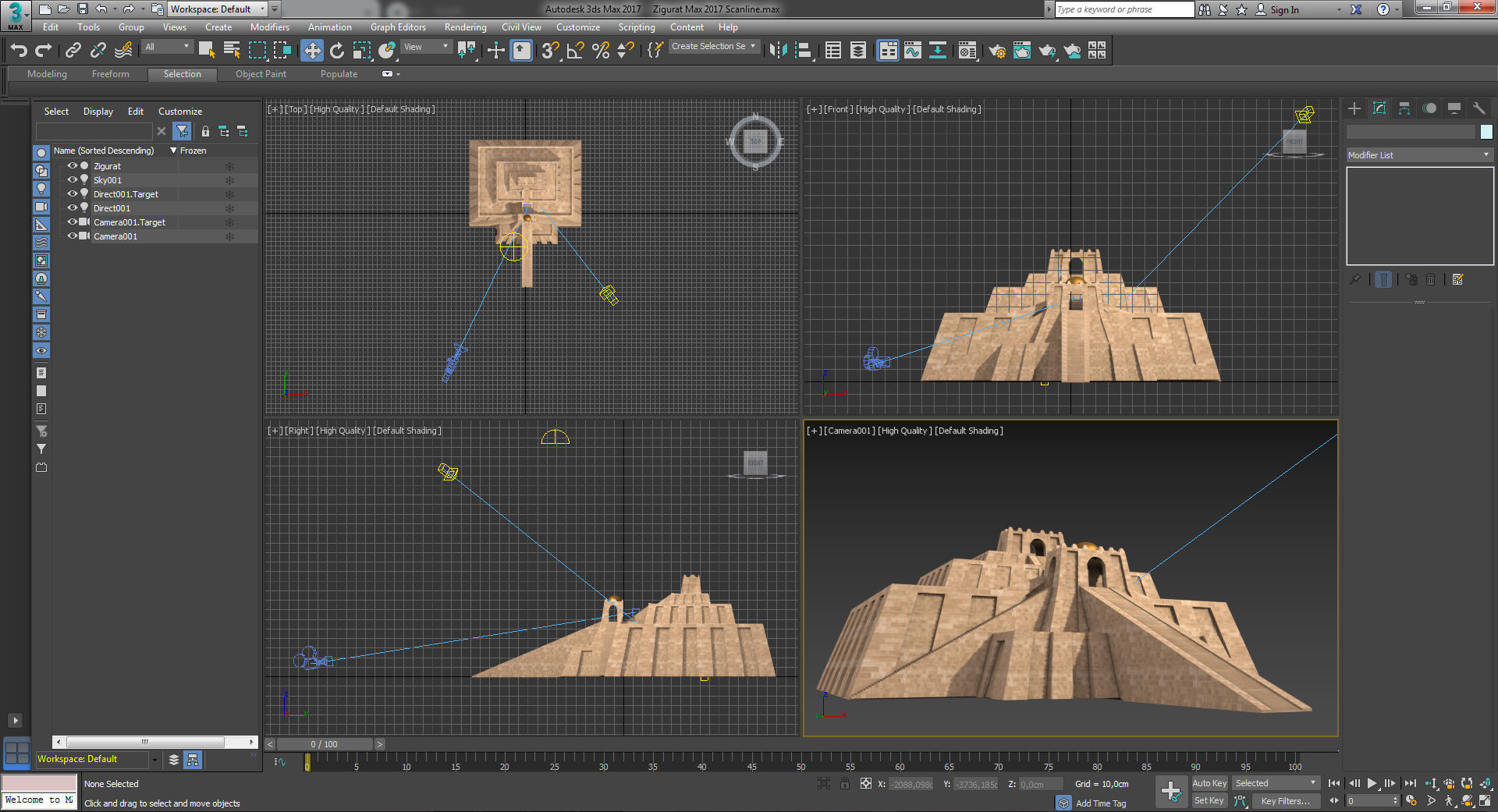The width and height of the screenshot is (1498, 812).
Task: Open the reference coordinate View dropdown
Action: coord(426,48)
